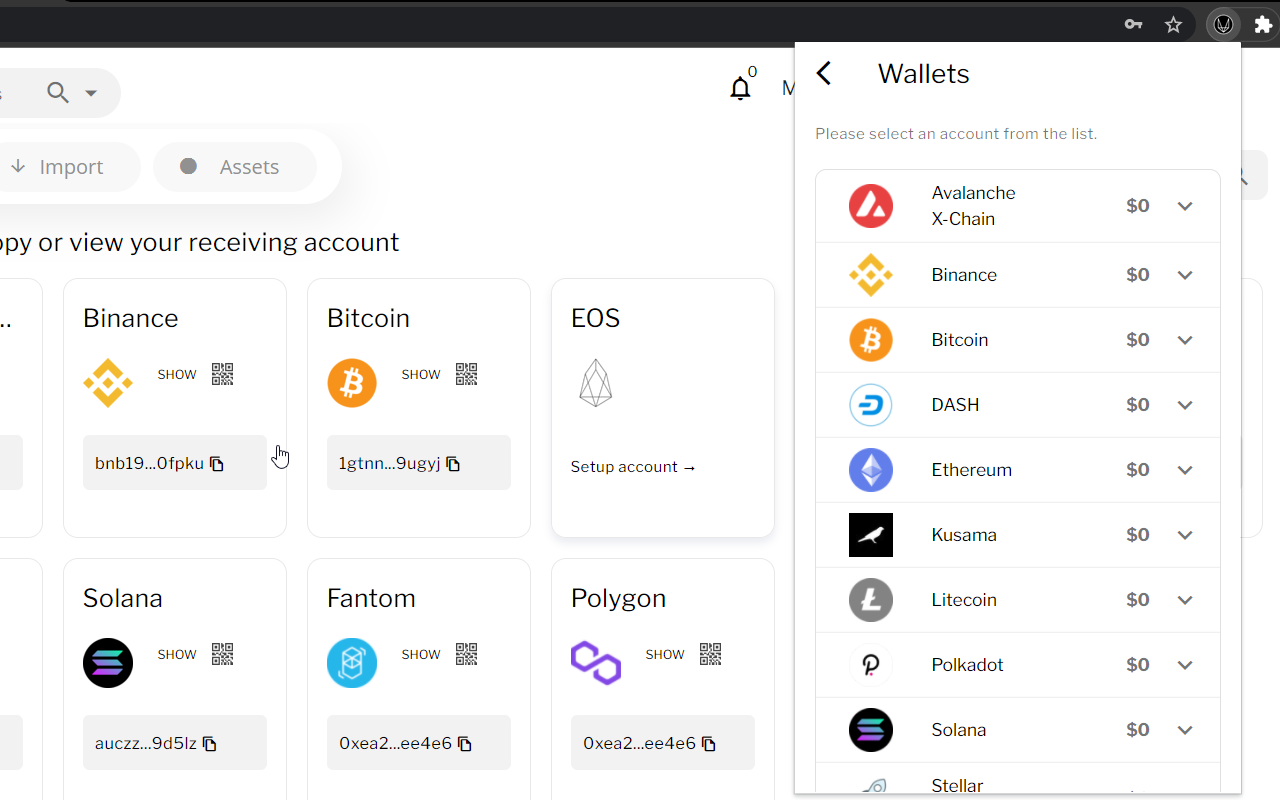Click the Kusama icon in the wallets list

[871, 535]
